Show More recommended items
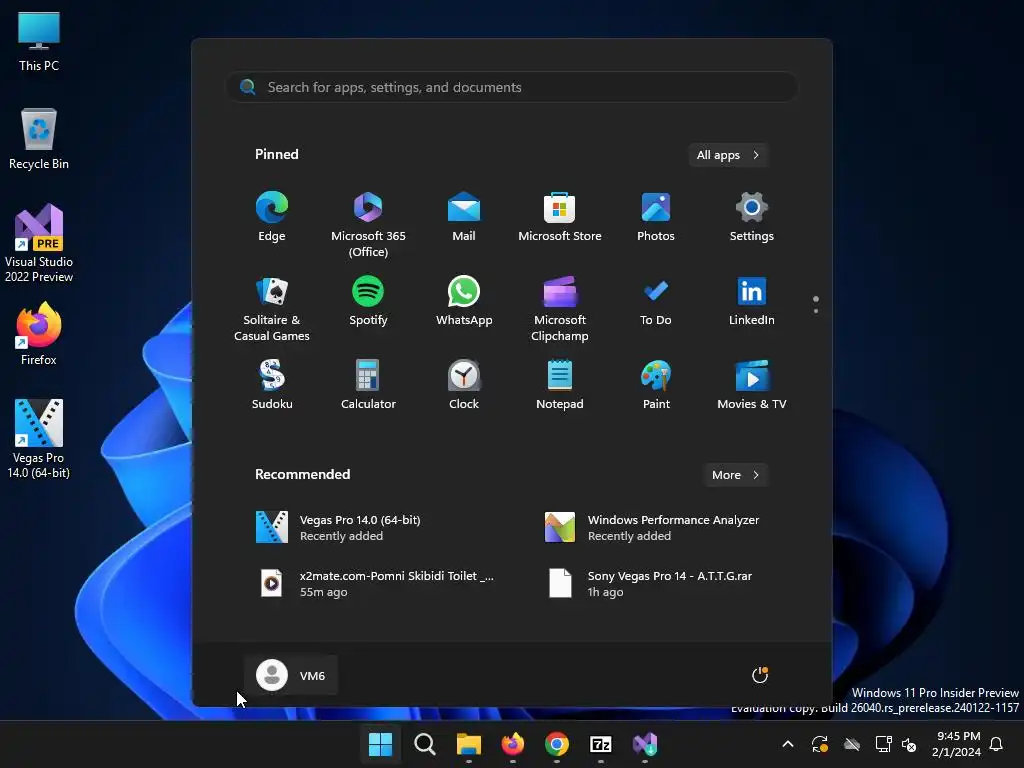The width and height of the screenshot is (1024, 768). [x=735, y=475]
